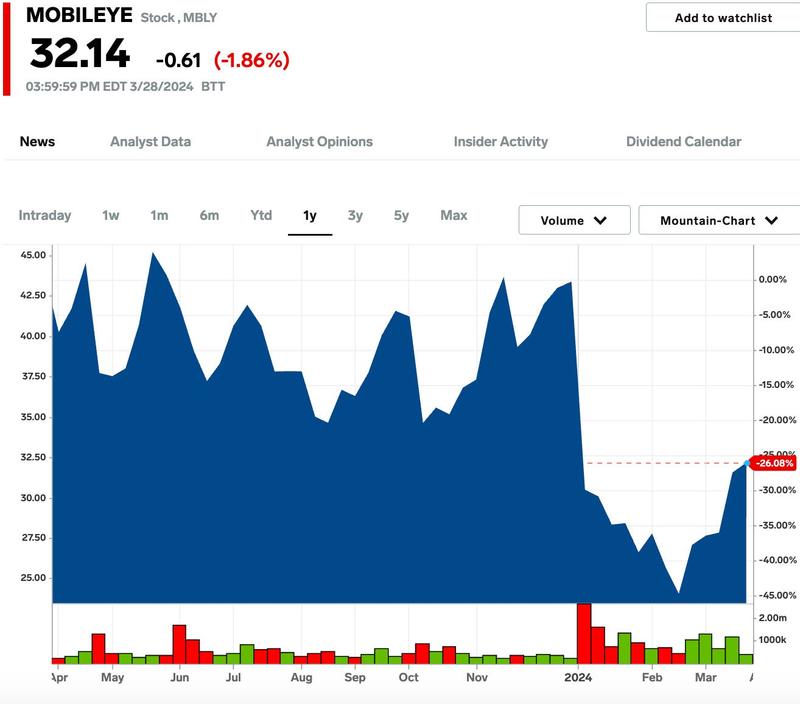The height and width of the screenshot is (704, 800).
Task: Click the 1000k volume axis label
Action: coord(773,640)
